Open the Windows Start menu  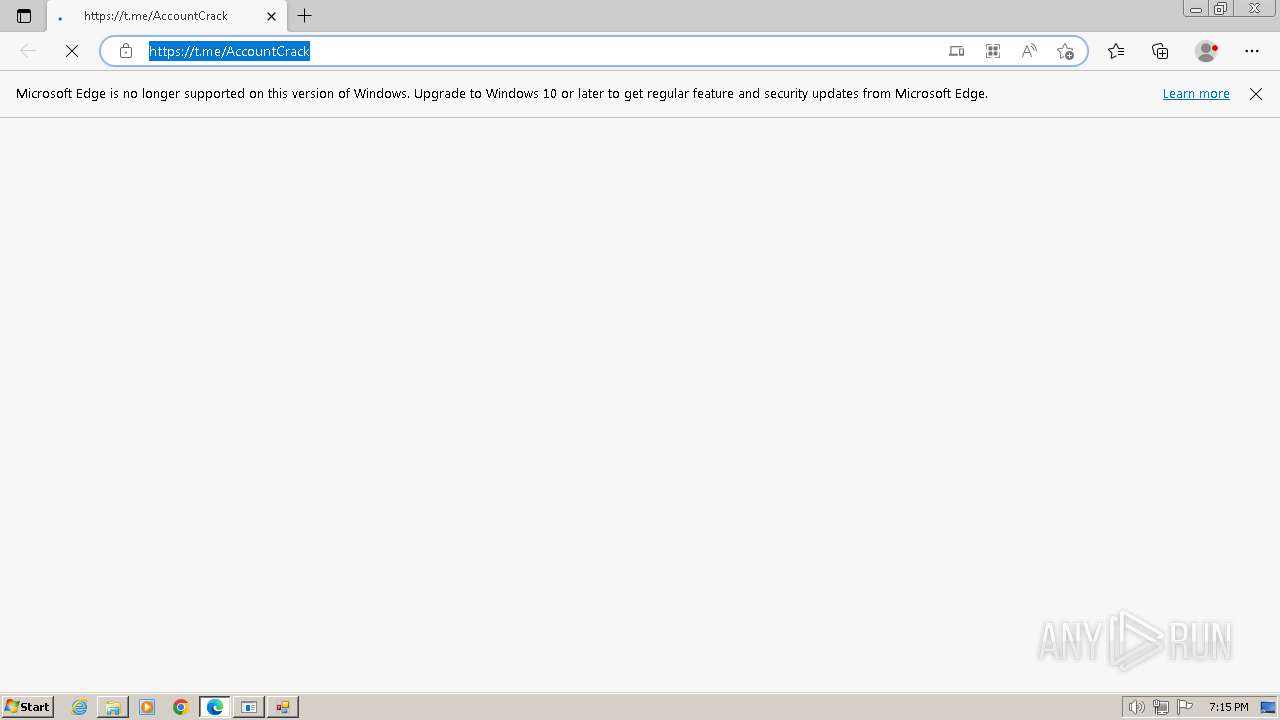pyautogui.click(x=27, y=707)
